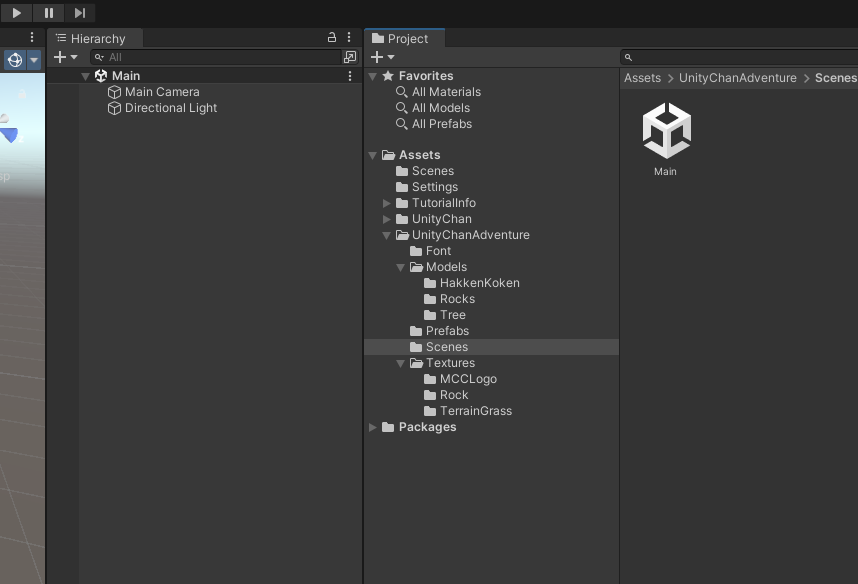Open the Main scene's three-dot context menu
Image resolution: width=858 pixels, height=584 pixels.
(x=349, y=76)
